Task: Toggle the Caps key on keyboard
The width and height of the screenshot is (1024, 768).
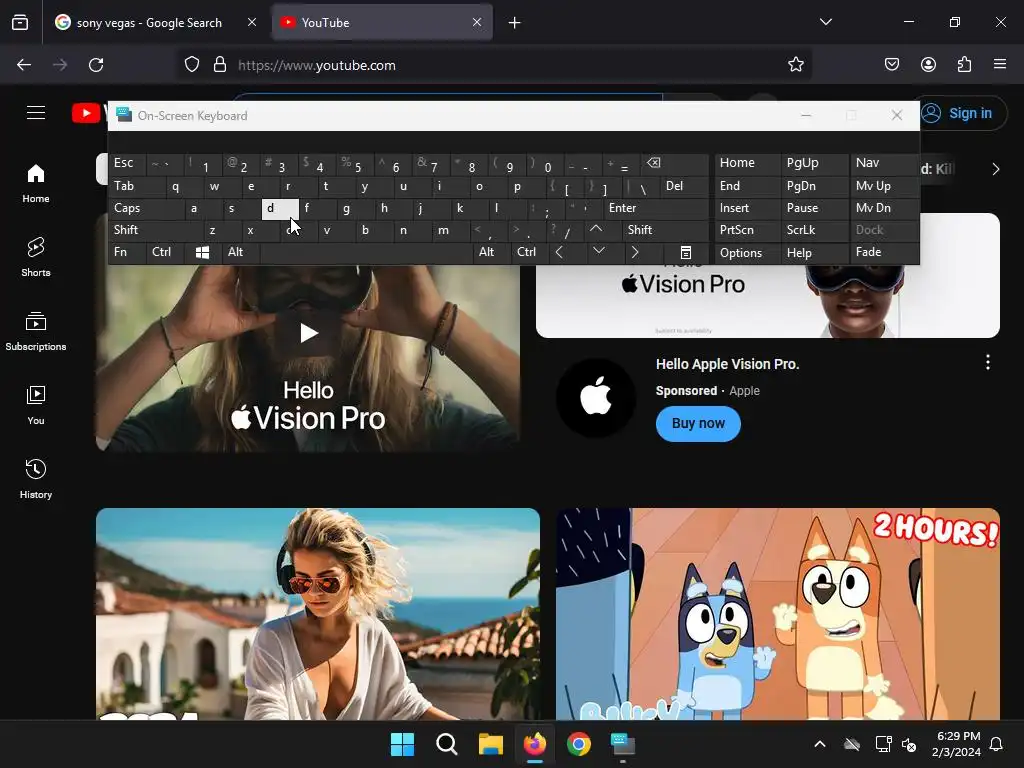Action: pyautogui.click(x=146, y=208)
